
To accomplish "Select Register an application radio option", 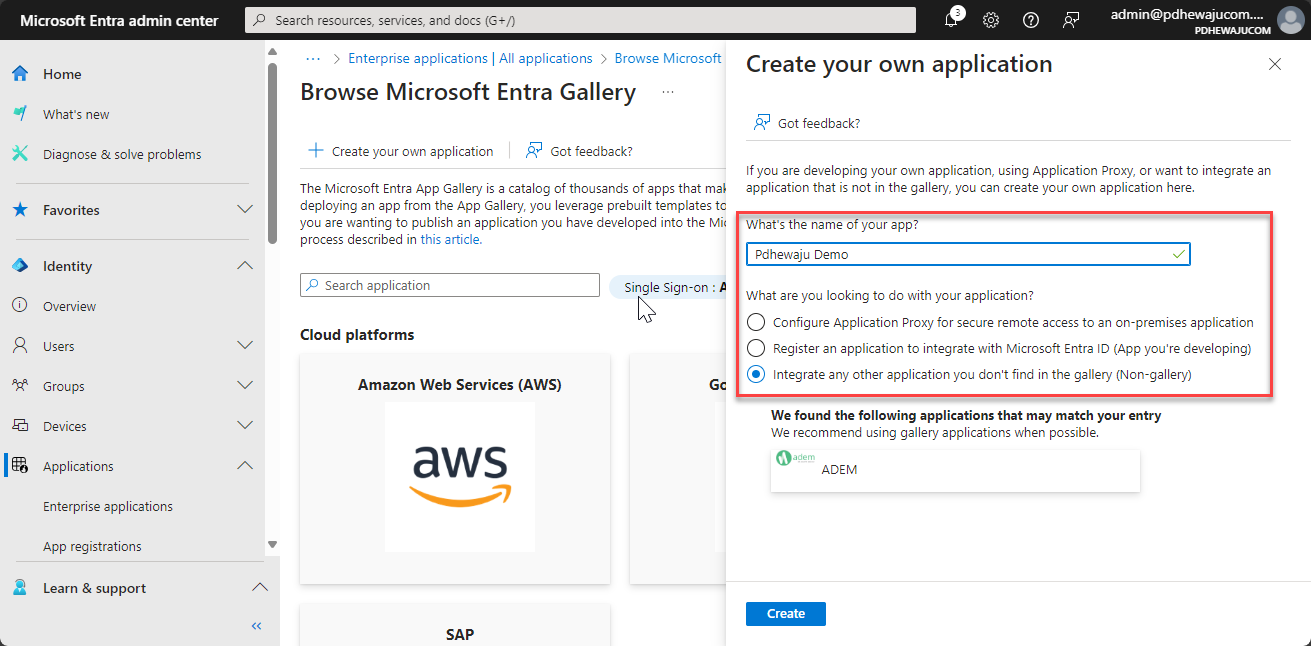I will pyautogui.click(x=756, y=348).
